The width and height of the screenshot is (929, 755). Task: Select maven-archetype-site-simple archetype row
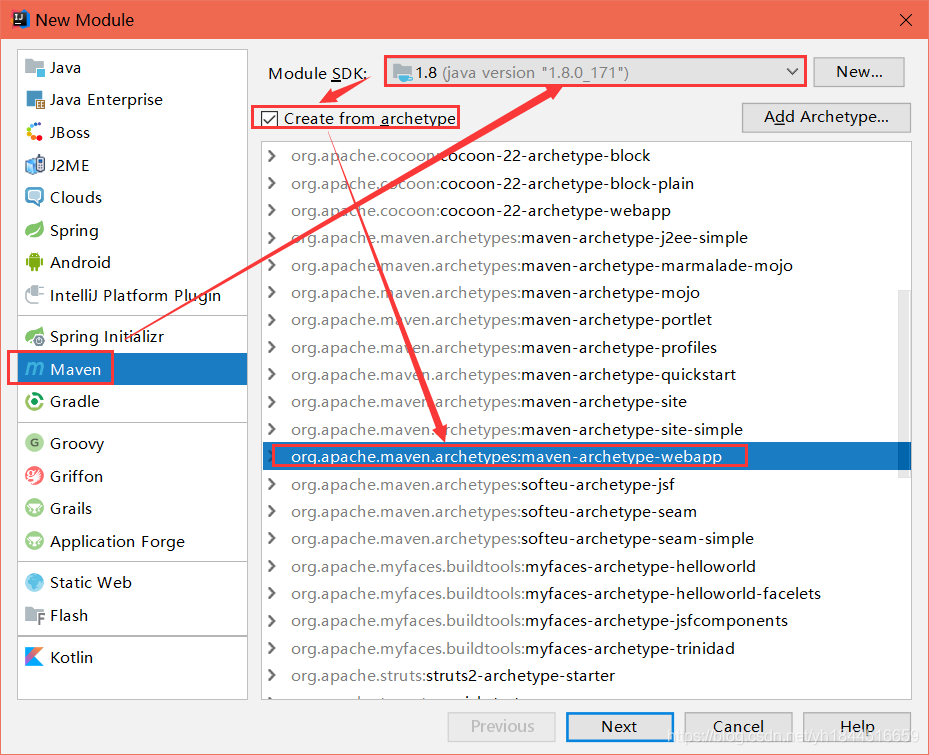point(587,429)
